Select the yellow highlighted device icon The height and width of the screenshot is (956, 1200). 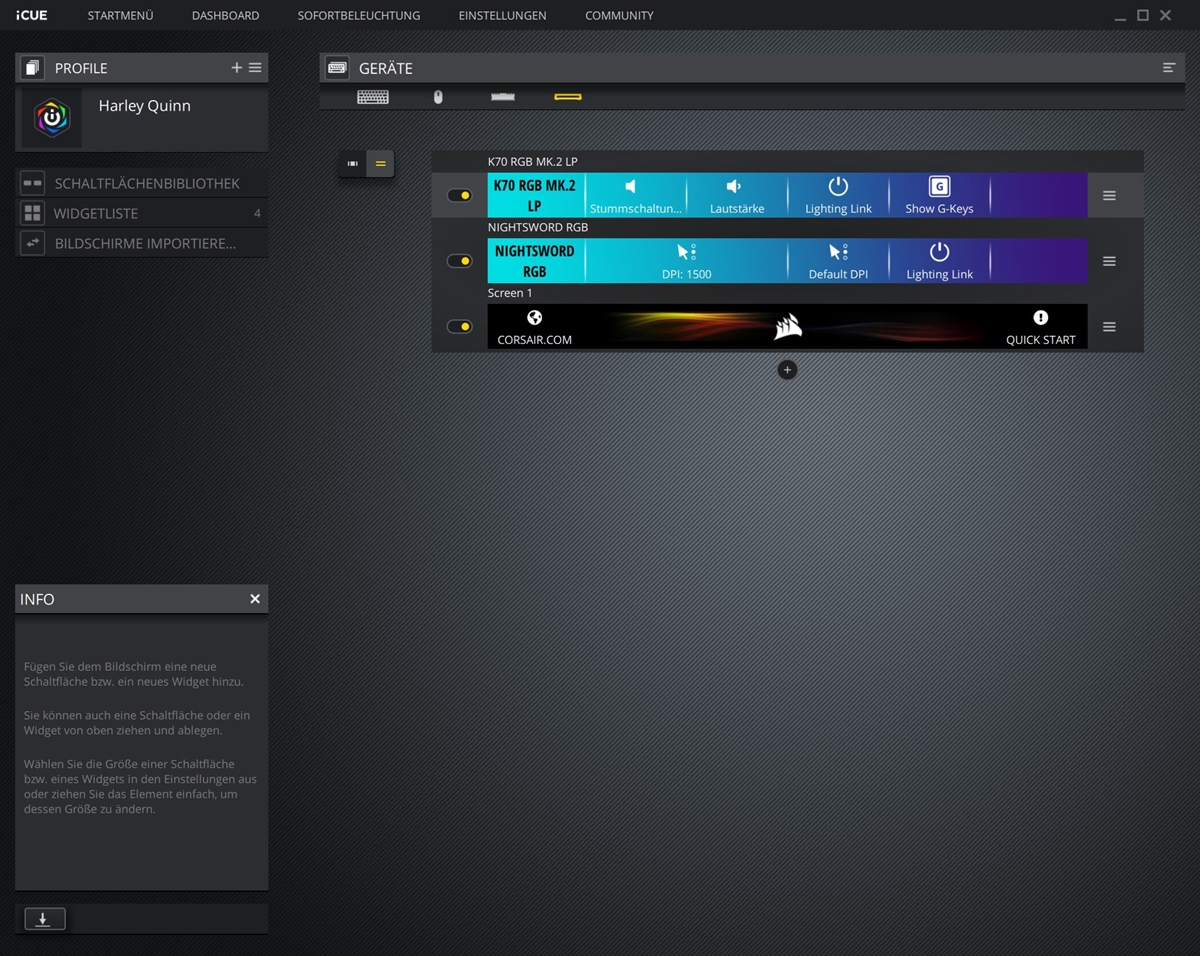coord(568,97)
